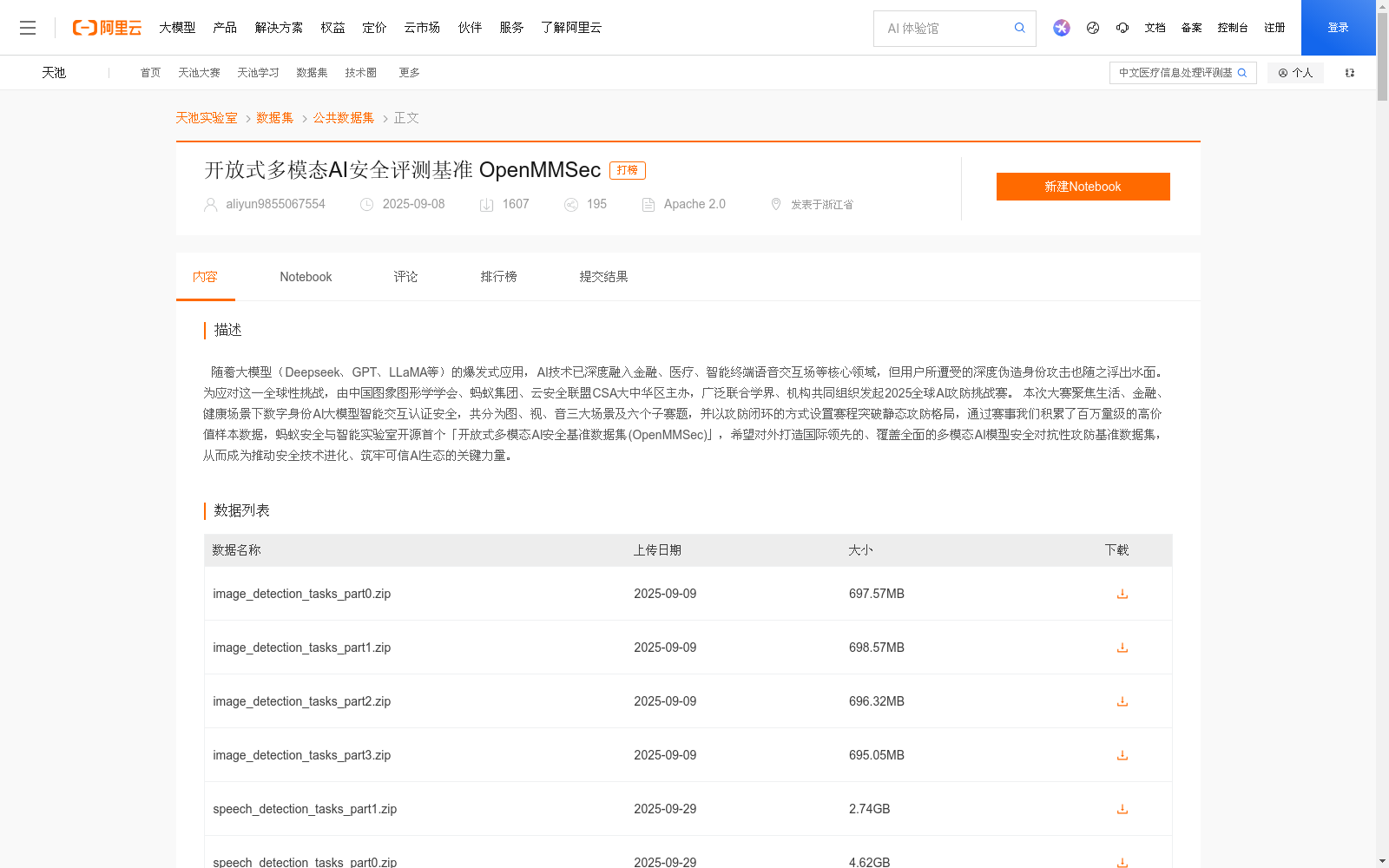Switch to the 排行榜 leaderboard tab

[x=498, y=276]
